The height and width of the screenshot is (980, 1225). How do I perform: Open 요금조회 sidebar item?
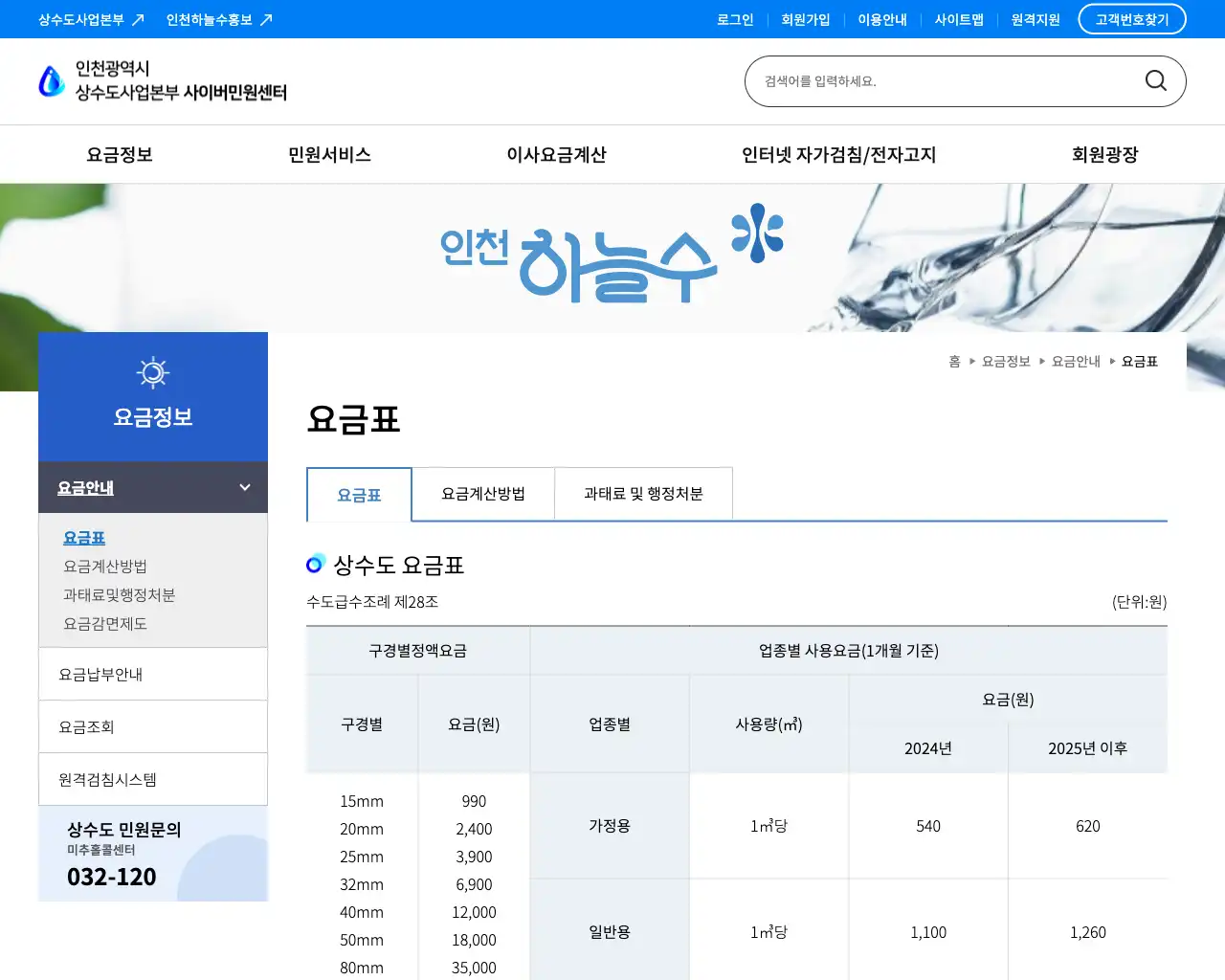click(x=153, y=727)
